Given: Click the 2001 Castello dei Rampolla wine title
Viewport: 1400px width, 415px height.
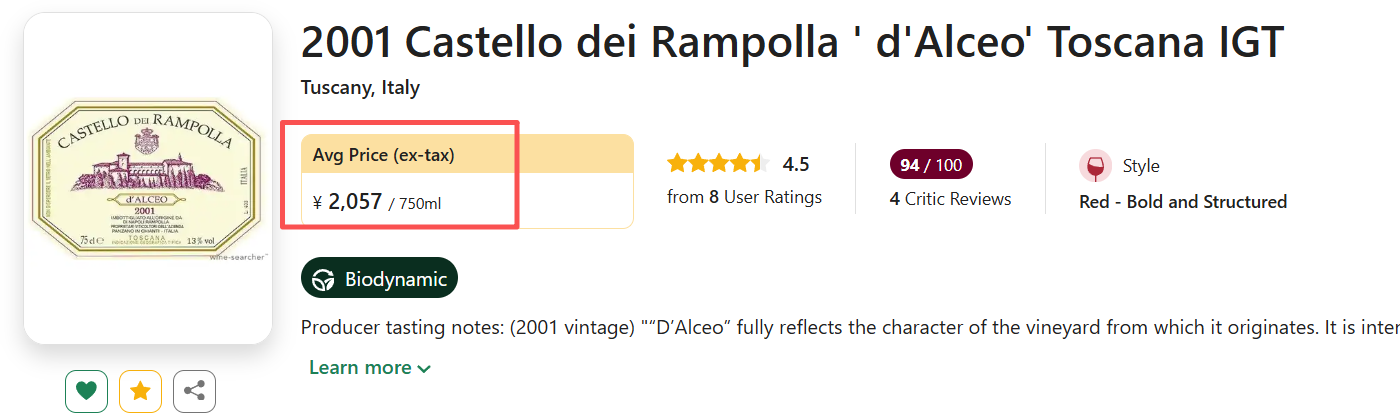Looking at the screenshot, I should tap(792, 43).
